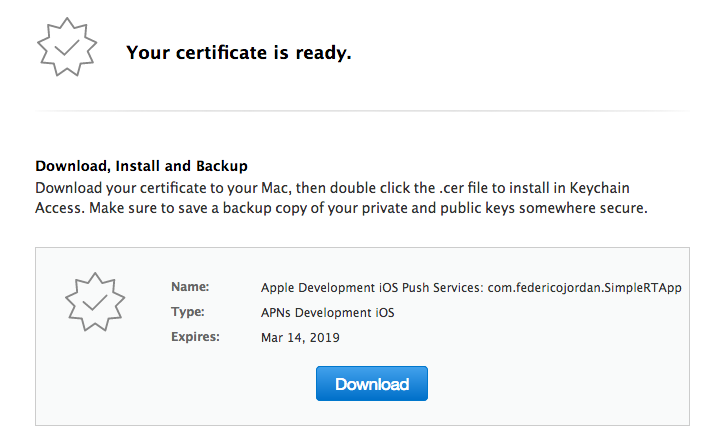Click the '.cer' word in the instructions
Screen dimensions: 720x444
tap(451, 188)
